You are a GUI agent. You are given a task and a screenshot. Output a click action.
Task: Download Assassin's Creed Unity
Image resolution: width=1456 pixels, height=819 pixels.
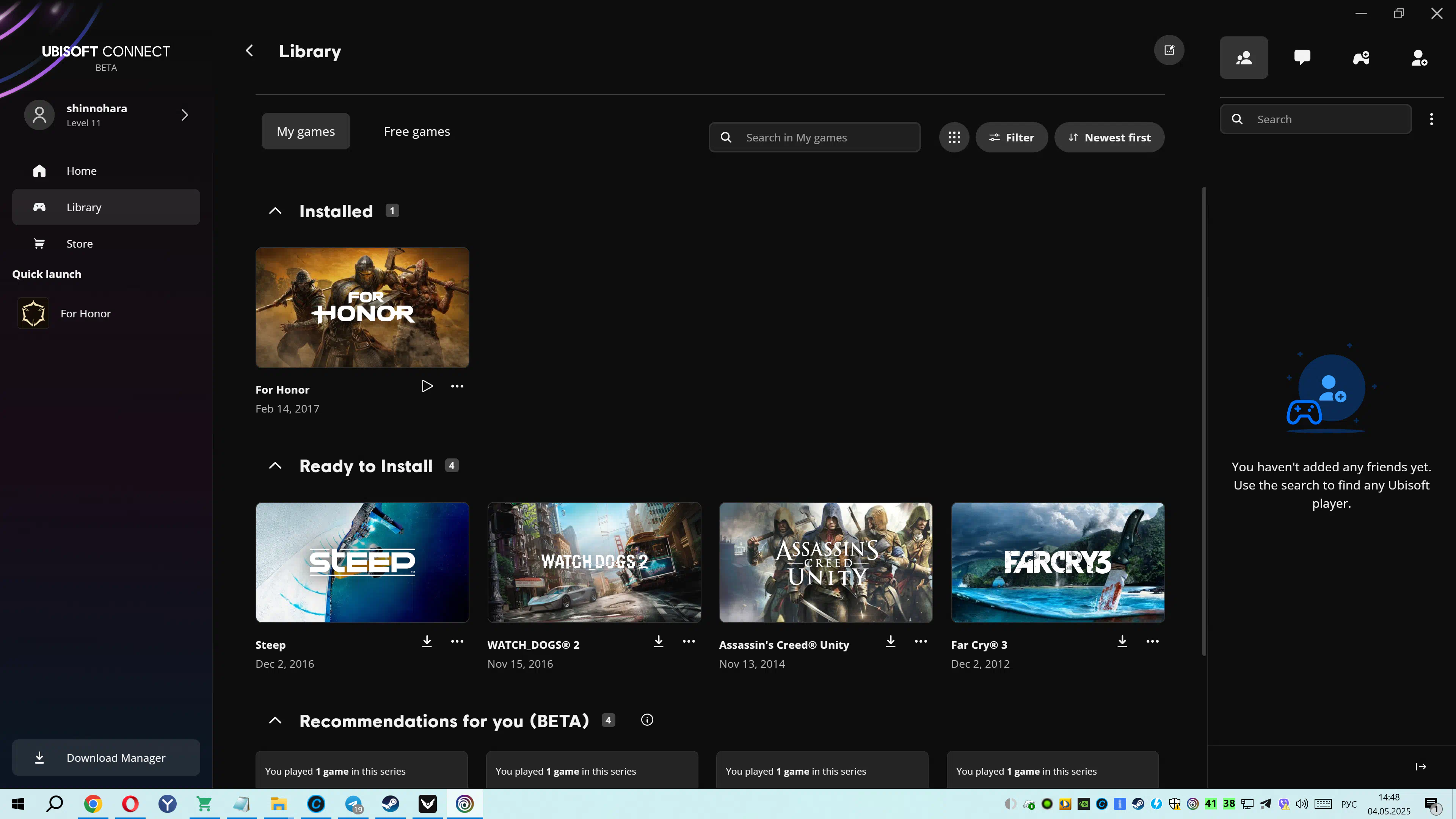tap(891, 641)
